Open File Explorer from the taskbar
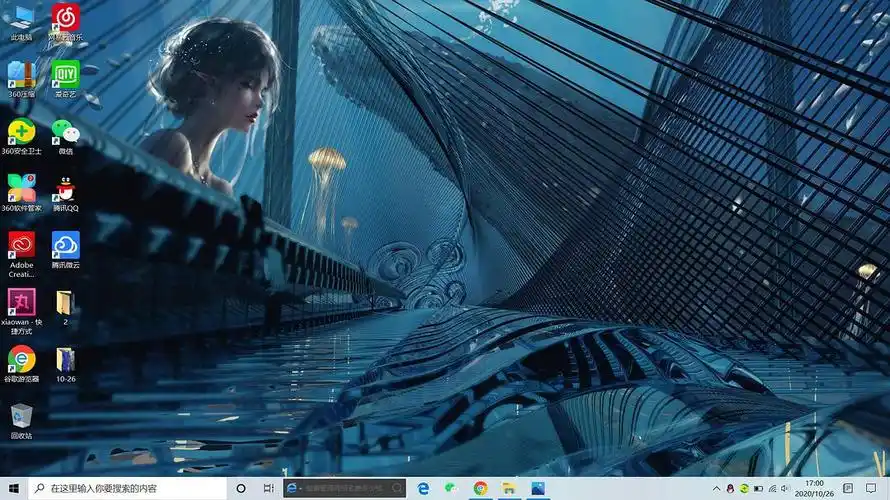 (509, 488)
